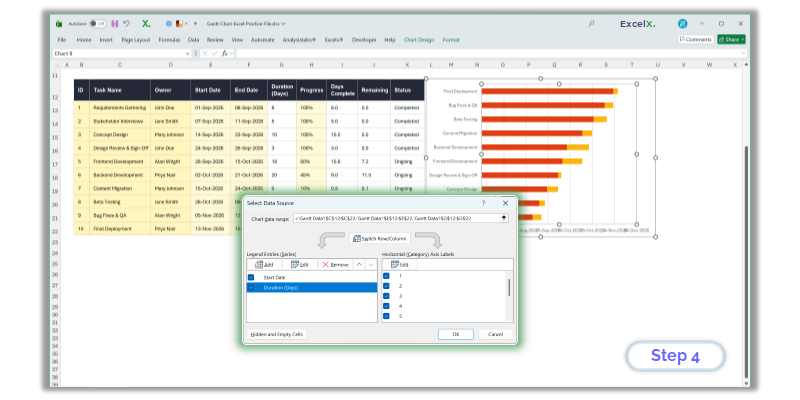Open the Review tab
Viewport: 800px width, 400px height.
(215, 39)
